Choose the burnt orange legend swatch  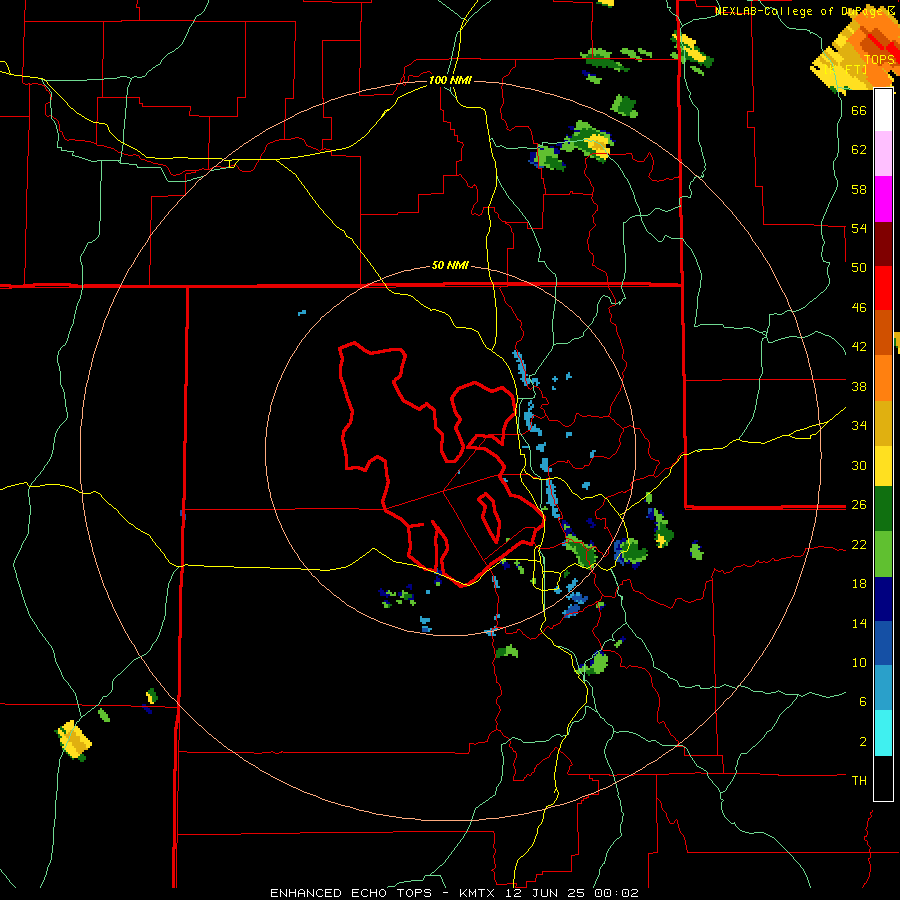[883, 332]
